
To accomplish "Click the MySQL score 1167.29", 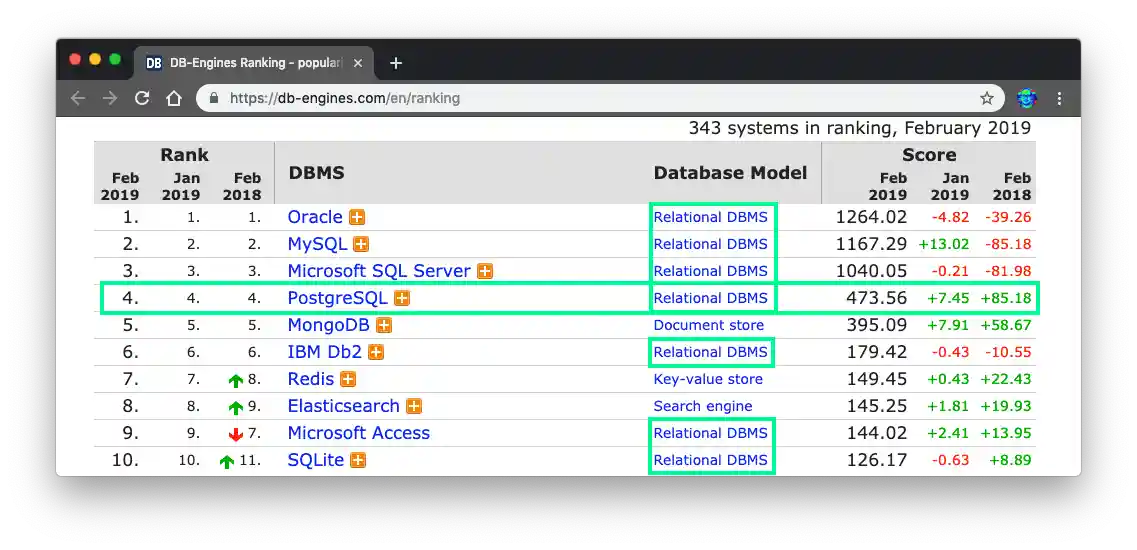I will [x=871, y=244].
